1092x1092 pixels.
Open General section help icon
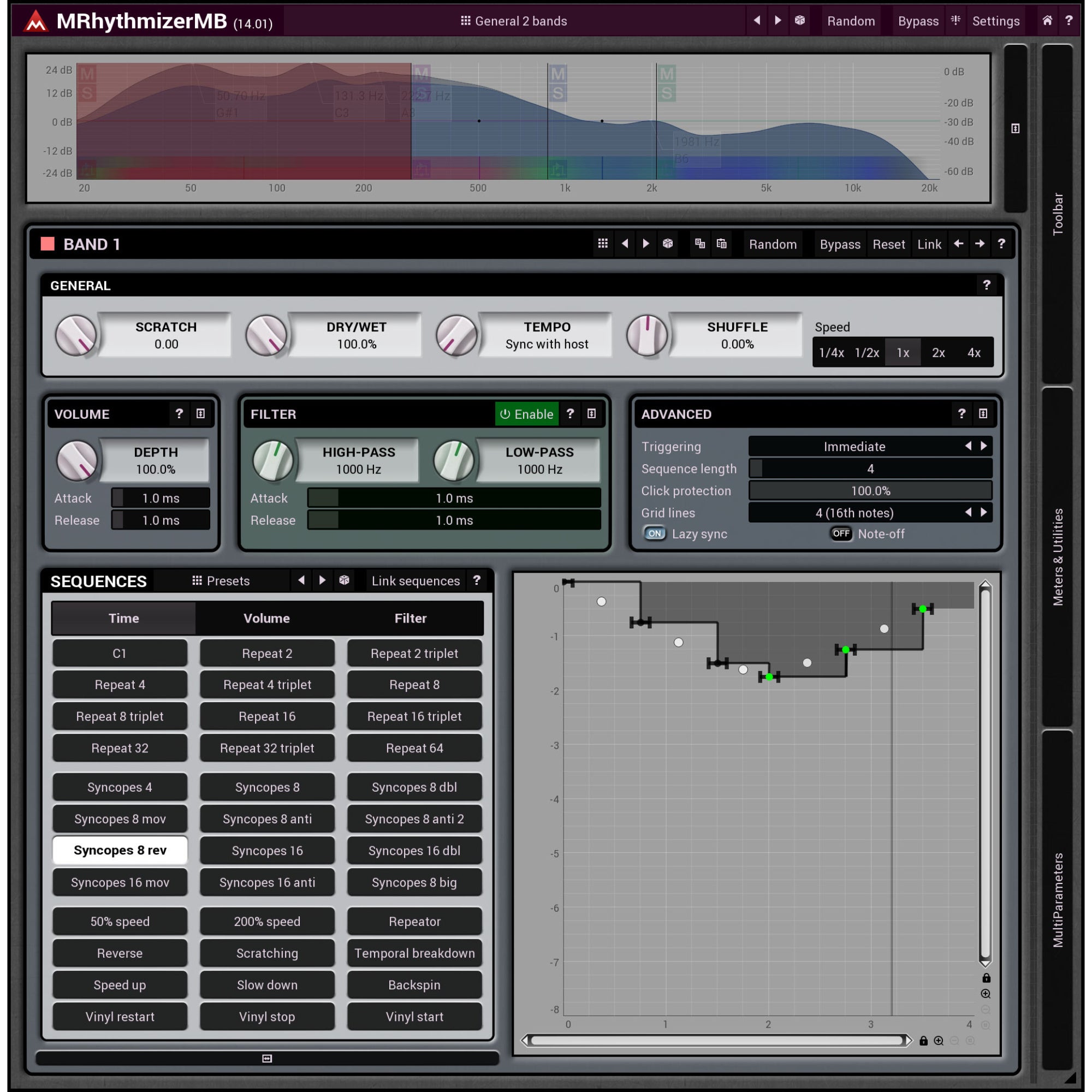coord(986,285)
